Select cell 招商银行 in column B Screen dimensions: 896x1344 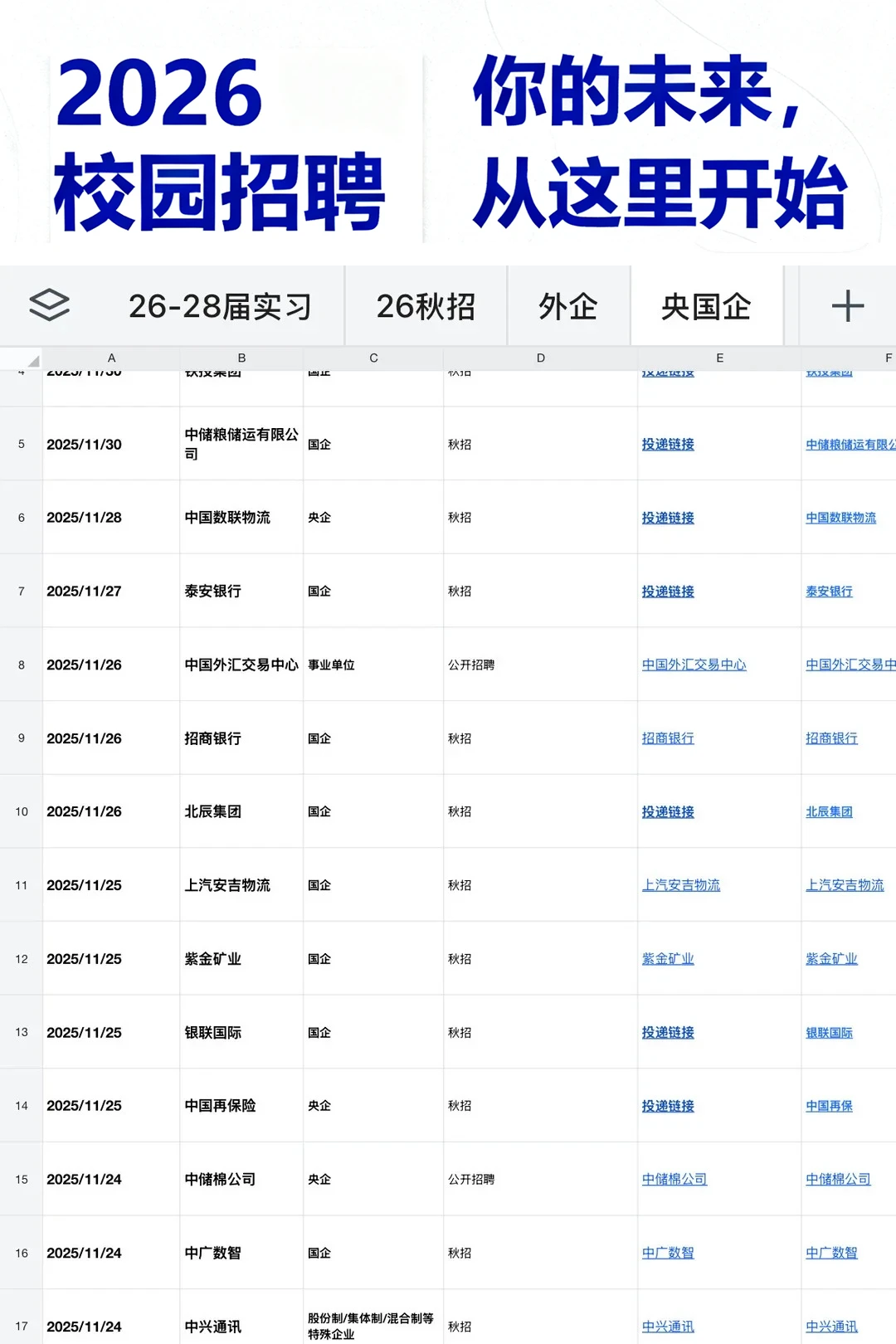[241, 738]
